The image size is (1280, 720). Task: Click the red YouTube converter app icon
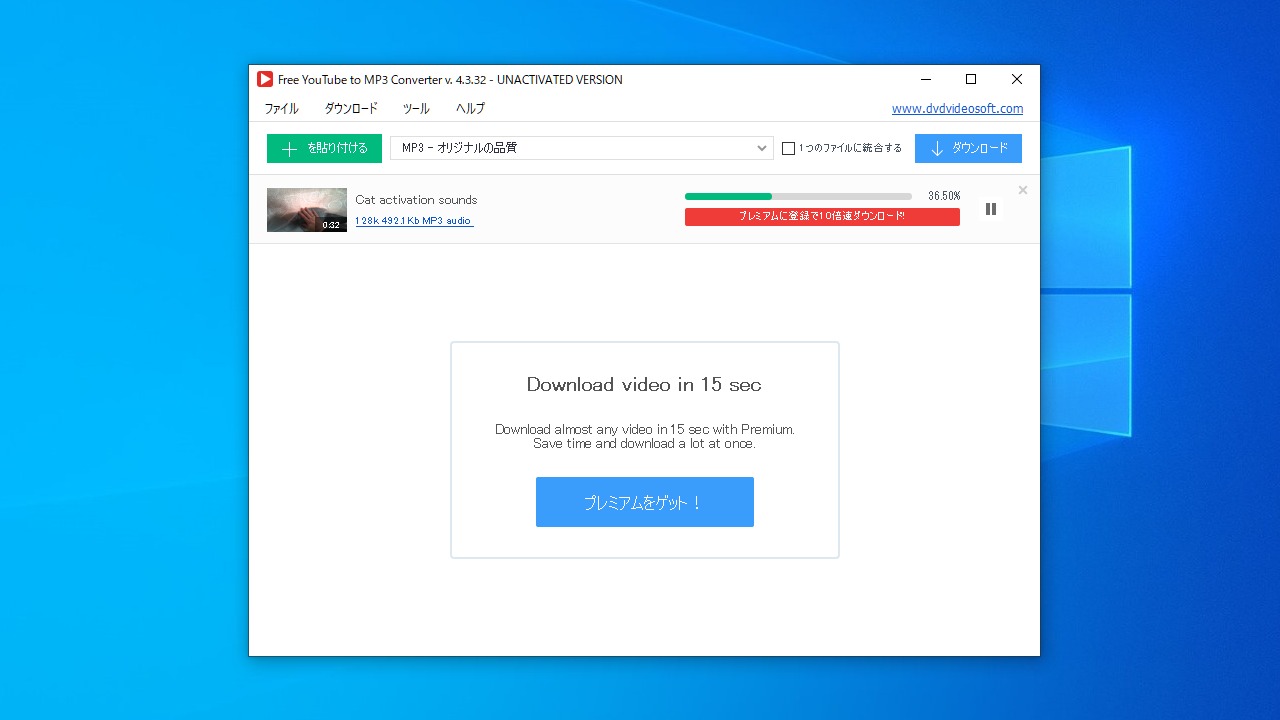click(x=265, y=79)
